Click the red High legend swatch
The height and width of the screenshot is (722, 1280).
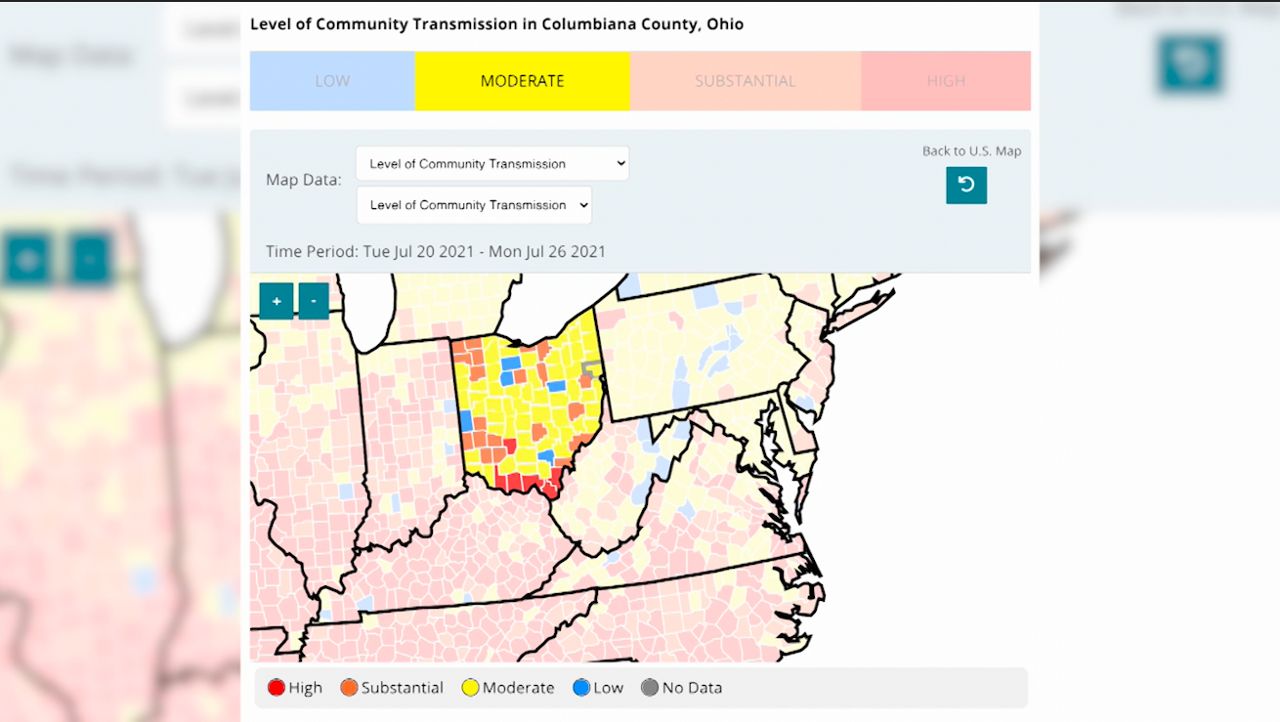pyautogui.click(x=276, y=687)
